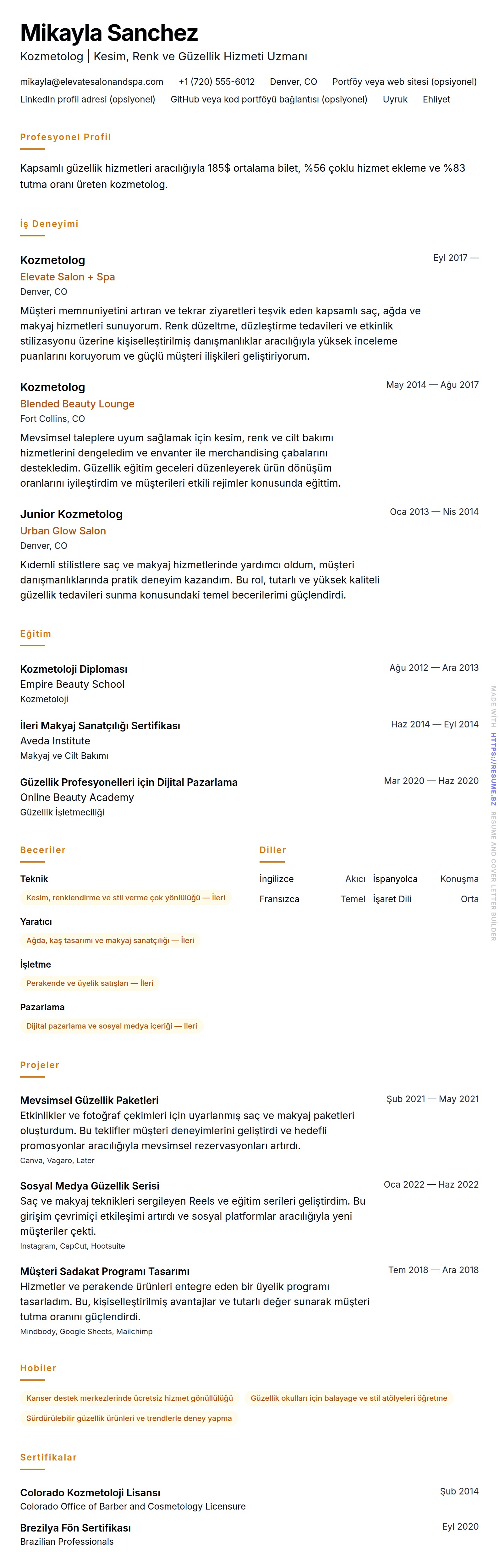This screenshot has width=499, height=1568.
Task: Open the LinkedIn profil adresi link
Action: pyautogui.click(x=88, y=99)
